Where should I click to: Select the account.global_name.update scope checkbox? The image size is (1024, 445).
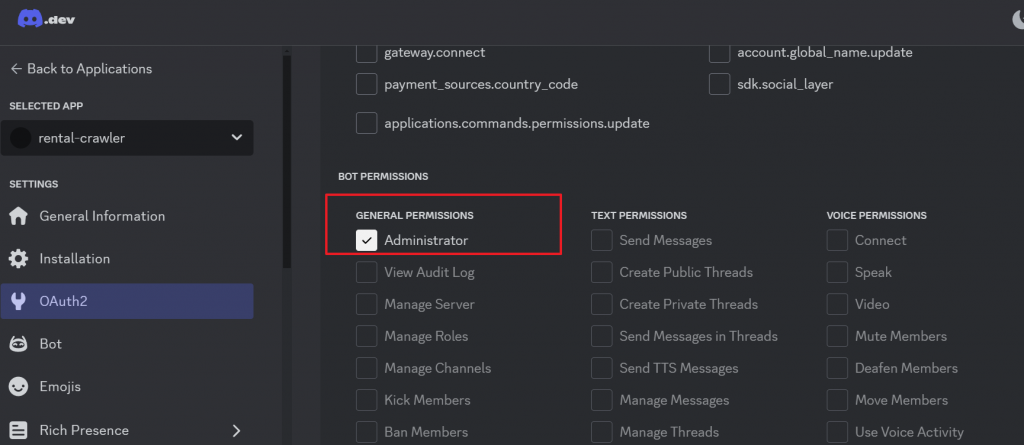pyautogui.click(x=719, y=52)
